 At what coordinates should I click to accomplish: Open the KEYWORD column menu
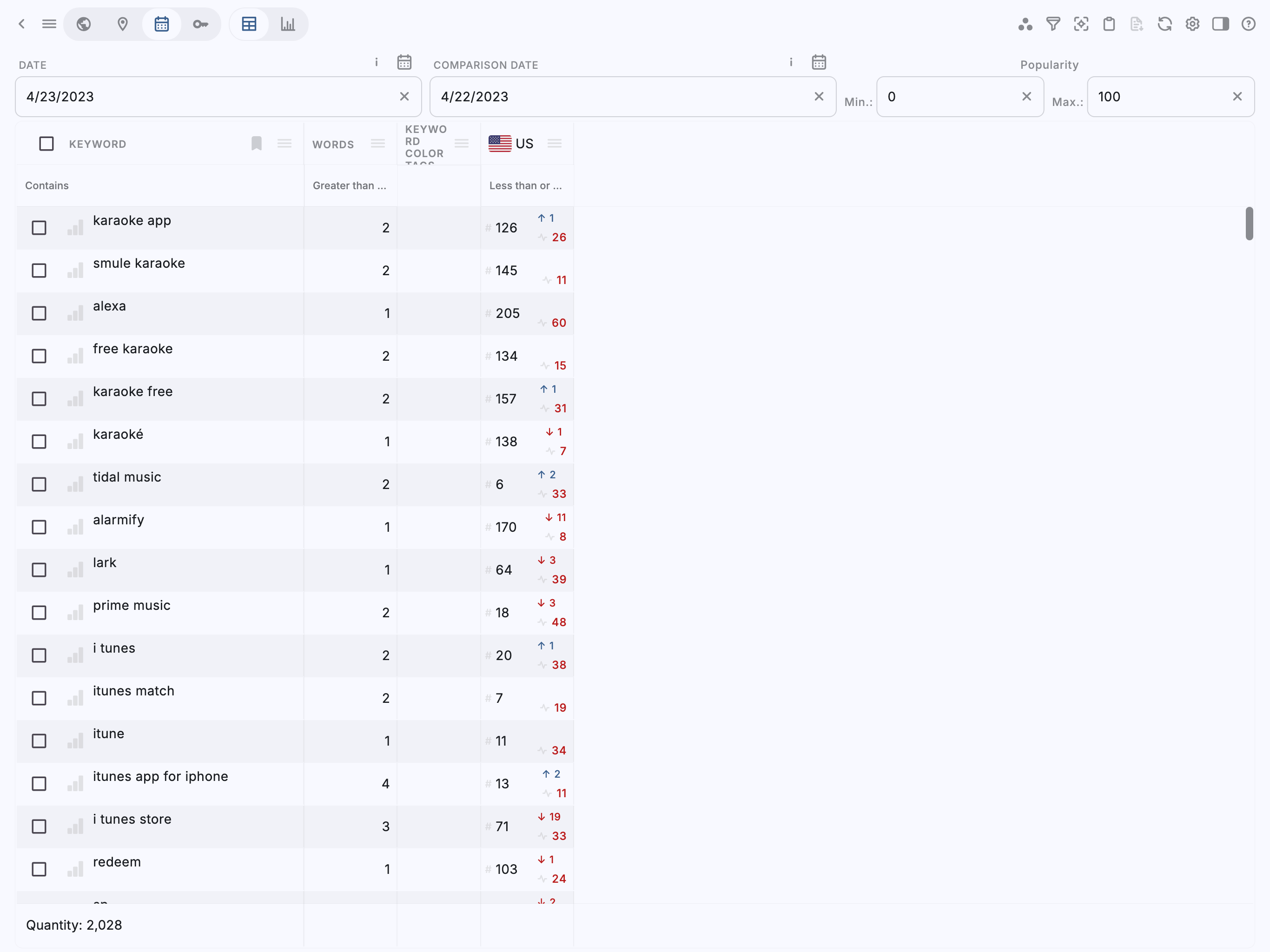pyautogui.click(x=284, y=144)
